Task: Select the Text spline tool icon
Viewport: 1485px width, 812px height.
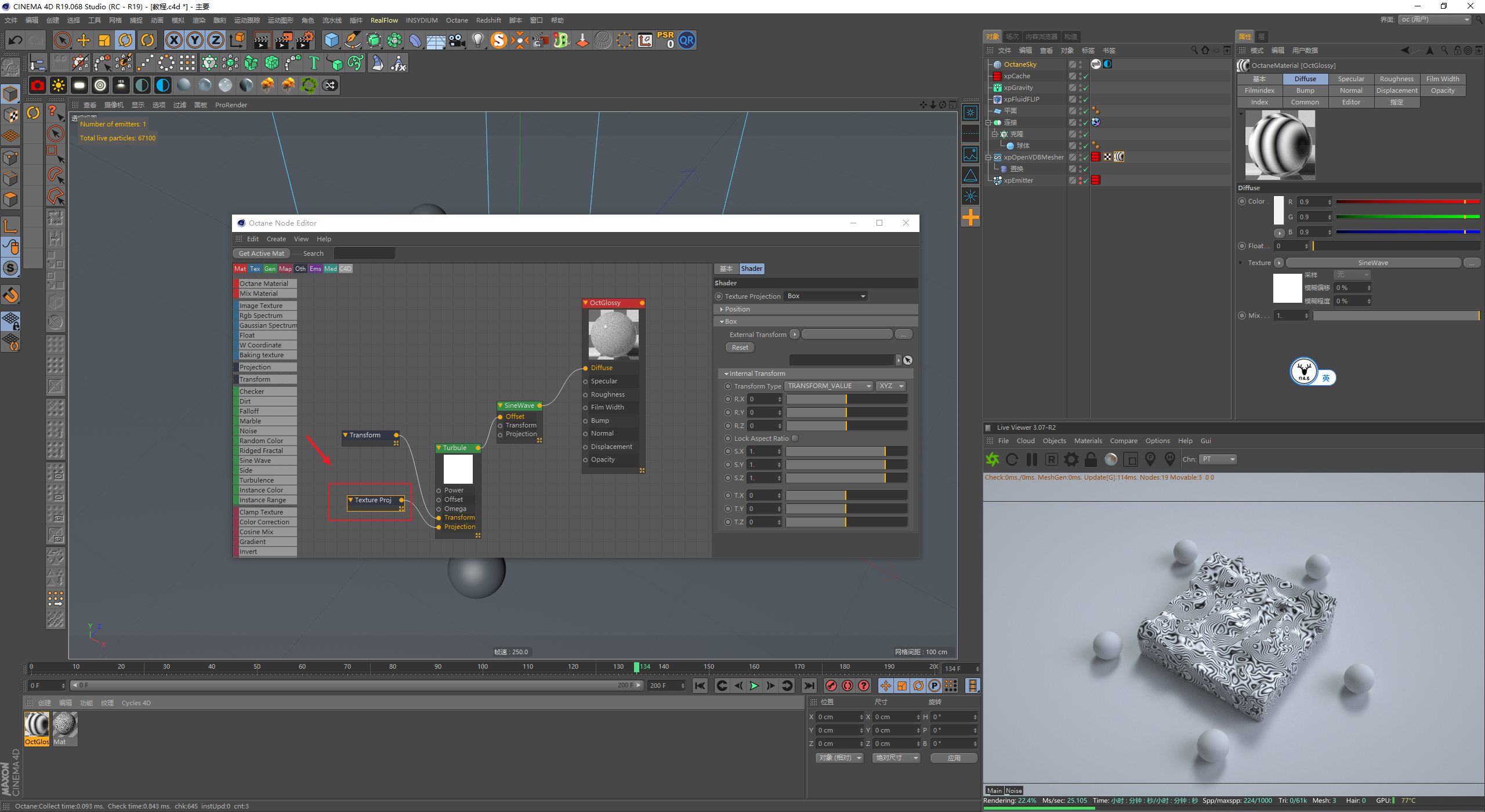Action: (x=314, y=63)
